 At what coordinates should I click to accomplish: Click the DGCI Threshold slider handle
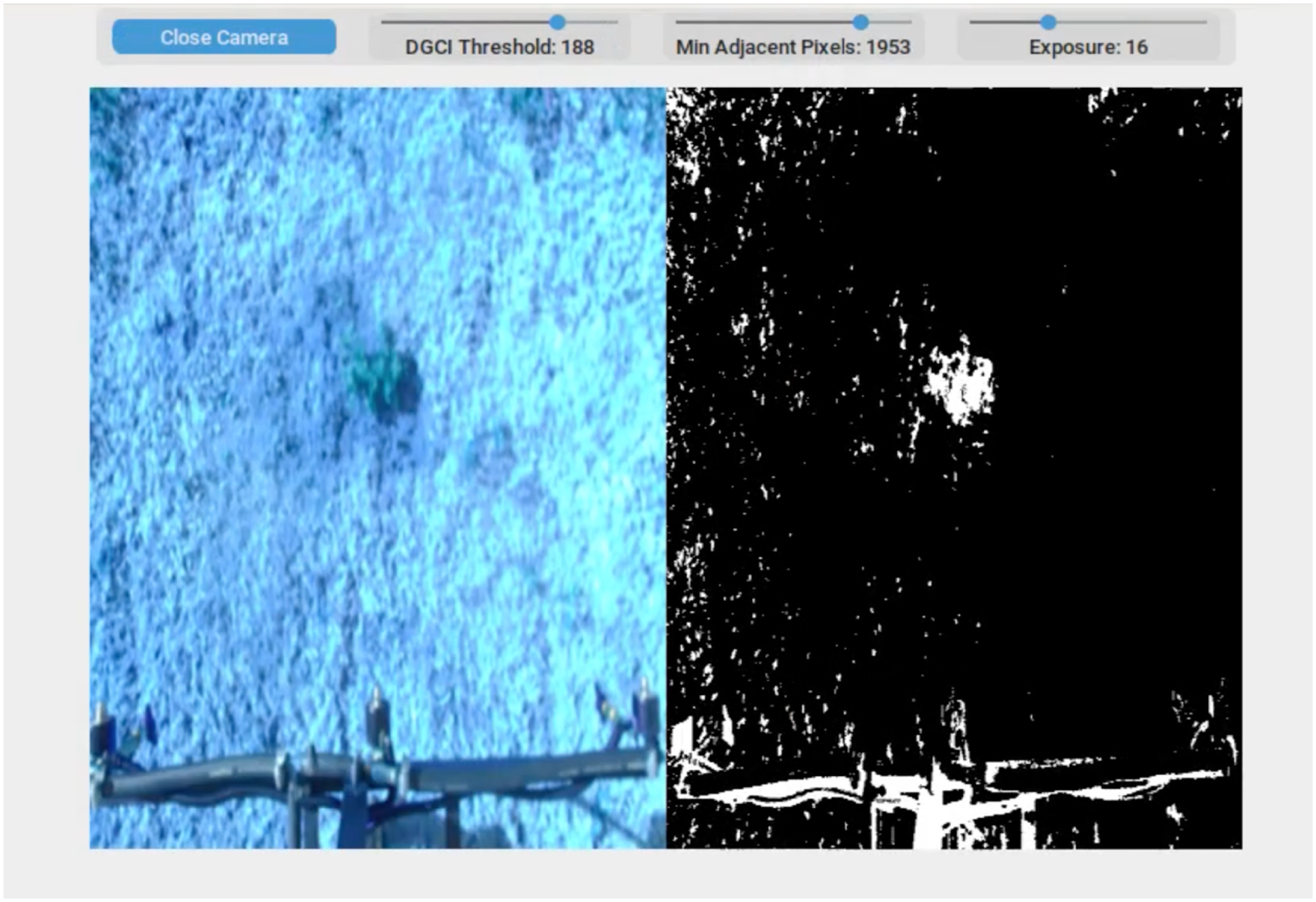pyautogui.click(x=558, y=22)
